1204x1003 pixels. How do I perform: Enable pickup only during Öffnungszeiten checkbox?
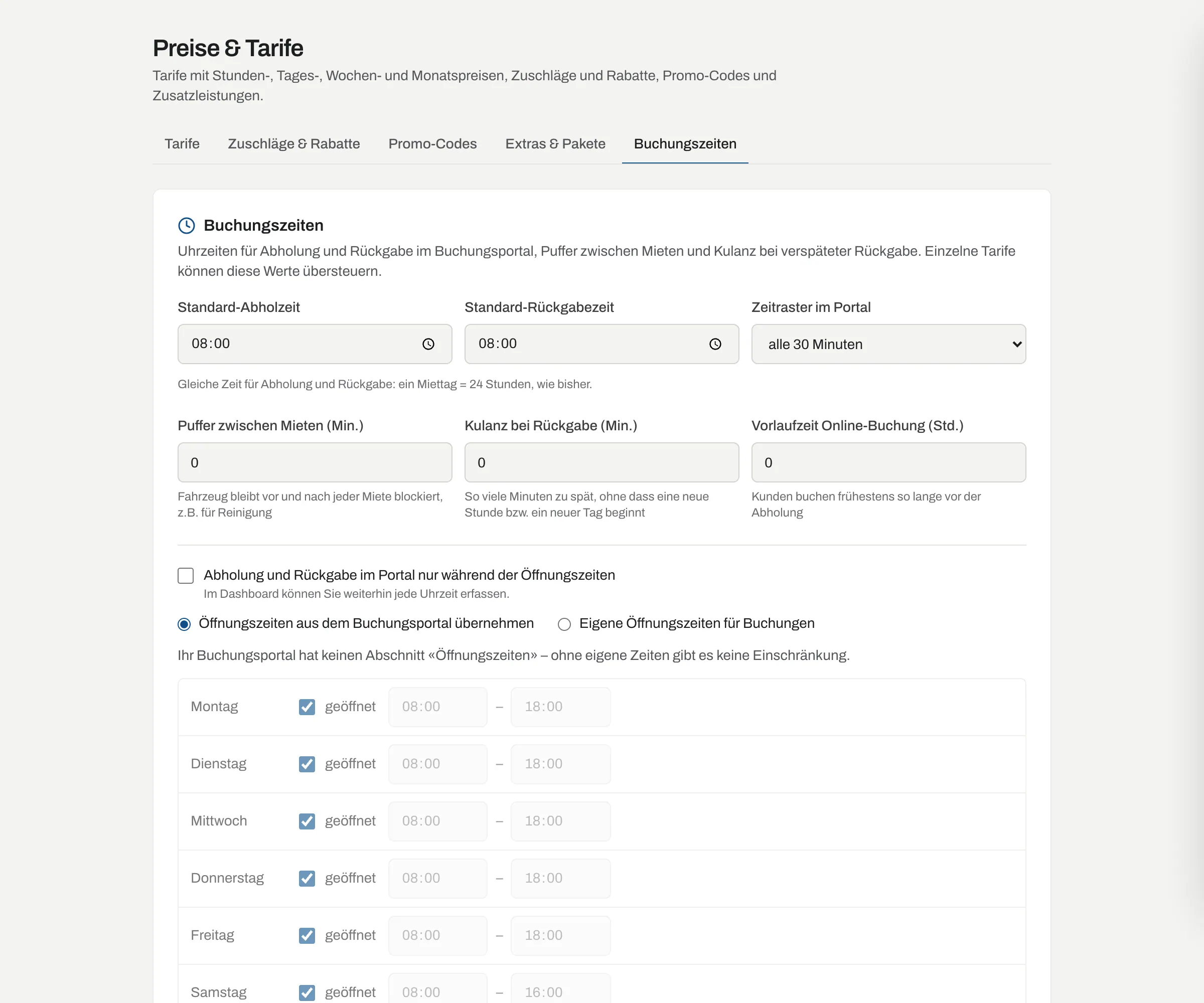click(x=186, y=575)
